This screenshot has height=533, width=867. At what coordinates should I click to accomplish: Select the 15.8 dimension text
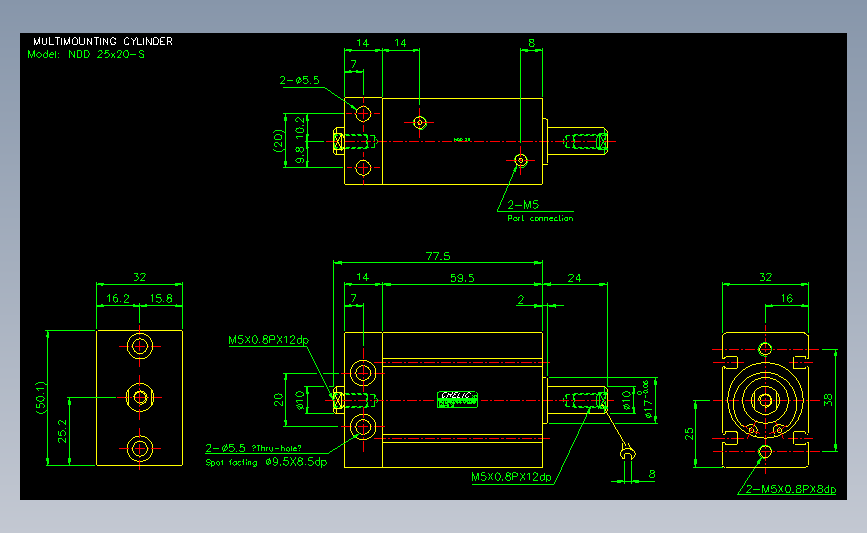click(161, 299)
